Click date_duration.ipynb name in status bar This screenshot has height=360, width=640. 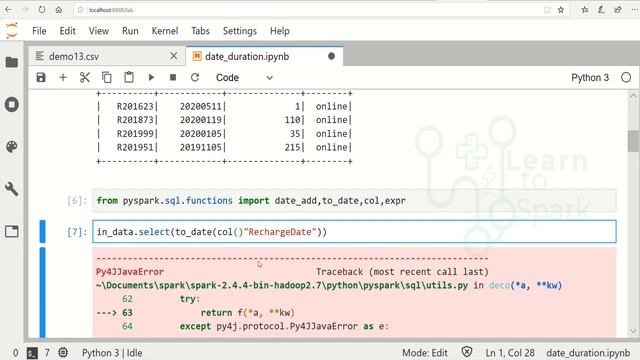coord(588,353)
